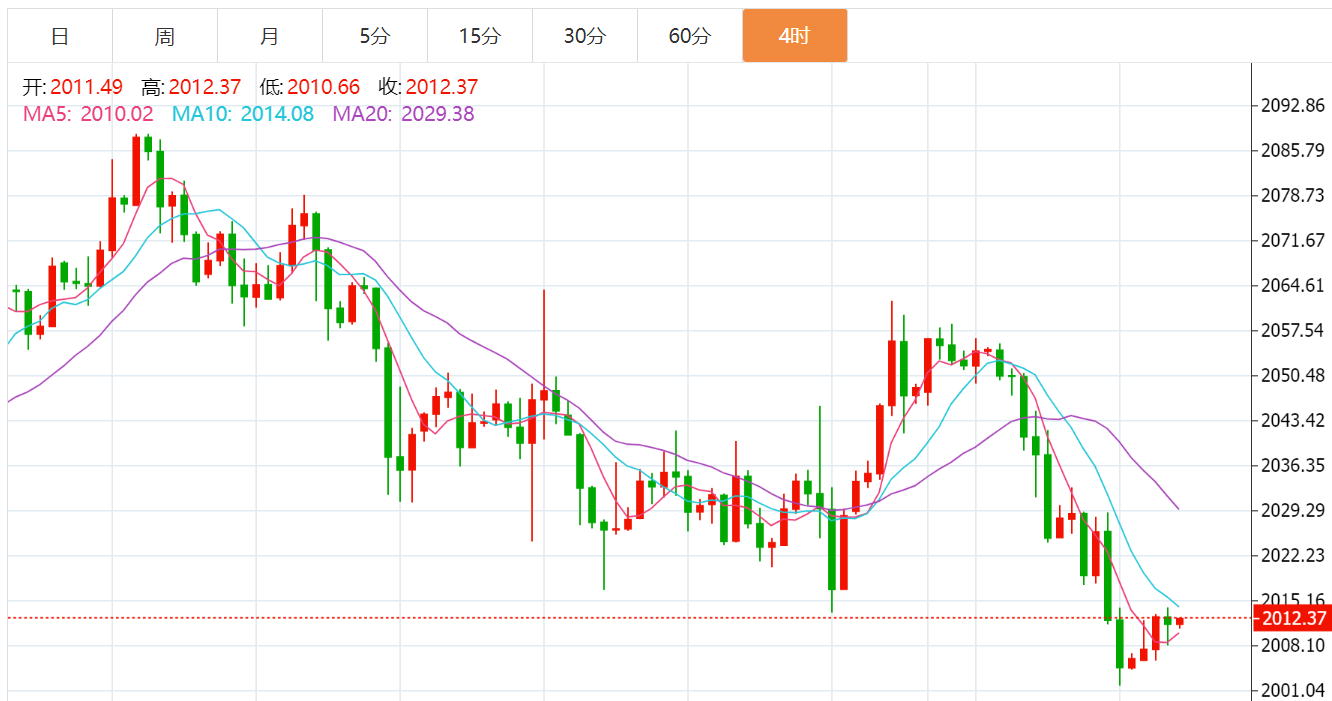Screen dimensions: 1332x701
Task: Click the 2092.86 price axis label
Action: tap(1294, 105)
